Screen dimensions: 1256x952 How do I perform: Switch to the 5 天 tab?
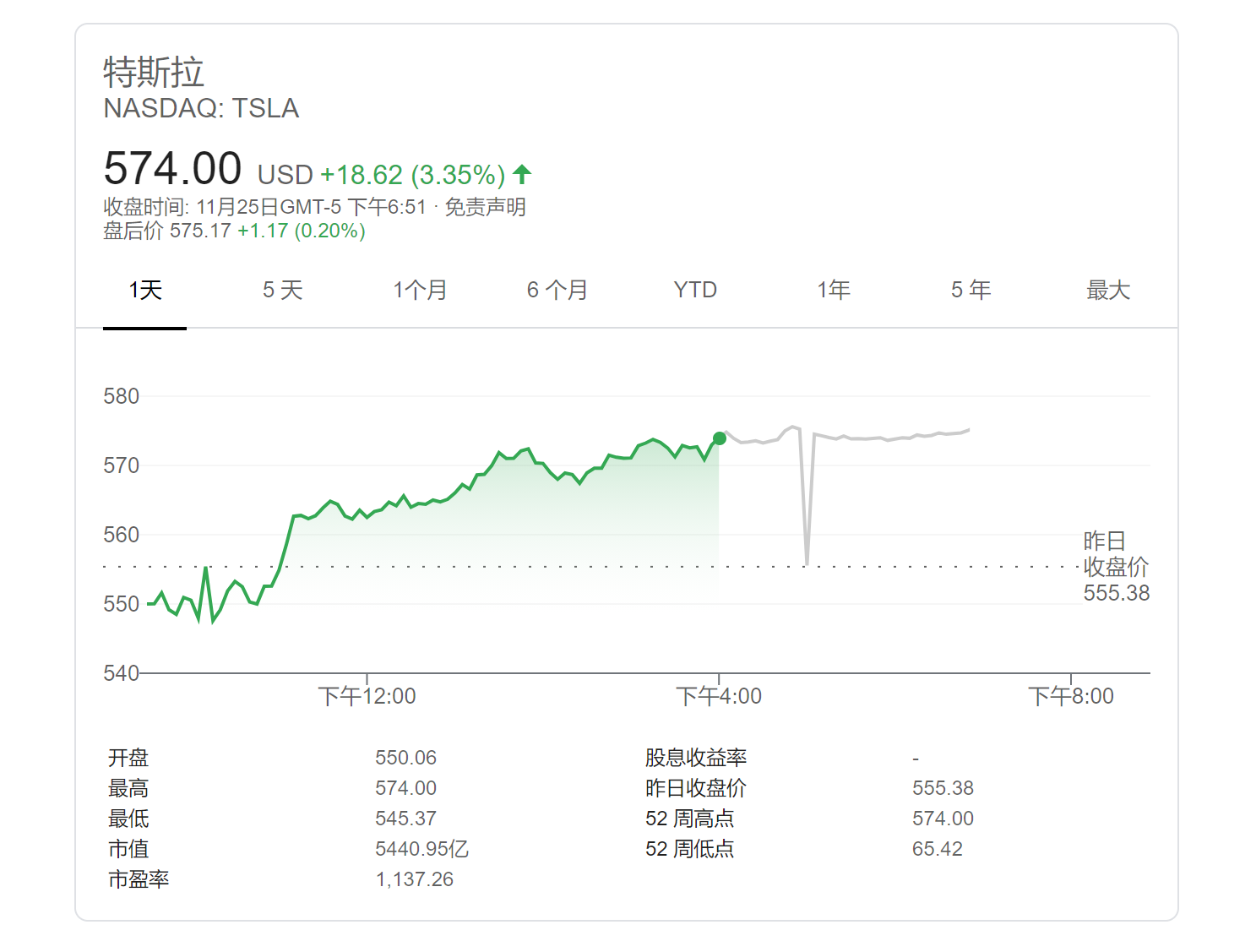coord(282,291)
